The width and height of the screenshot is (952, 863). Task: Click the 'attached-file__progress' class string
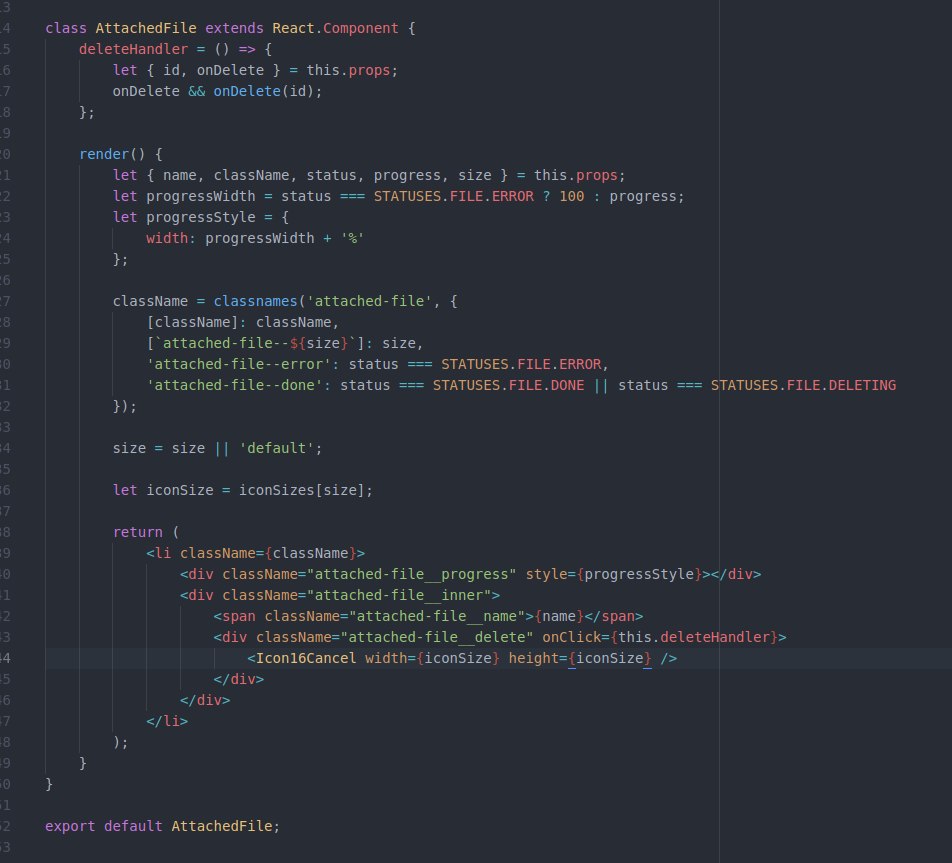point(411,575)
